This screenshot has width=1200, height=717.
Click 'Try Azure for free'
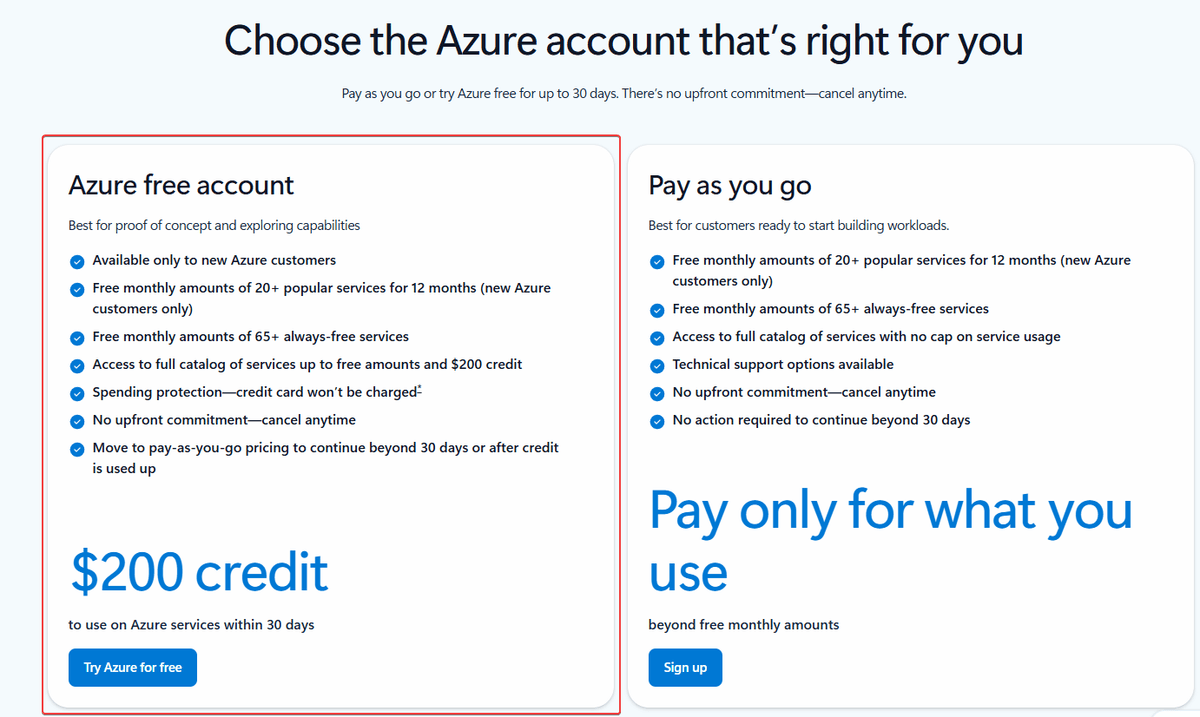[132, 667]
